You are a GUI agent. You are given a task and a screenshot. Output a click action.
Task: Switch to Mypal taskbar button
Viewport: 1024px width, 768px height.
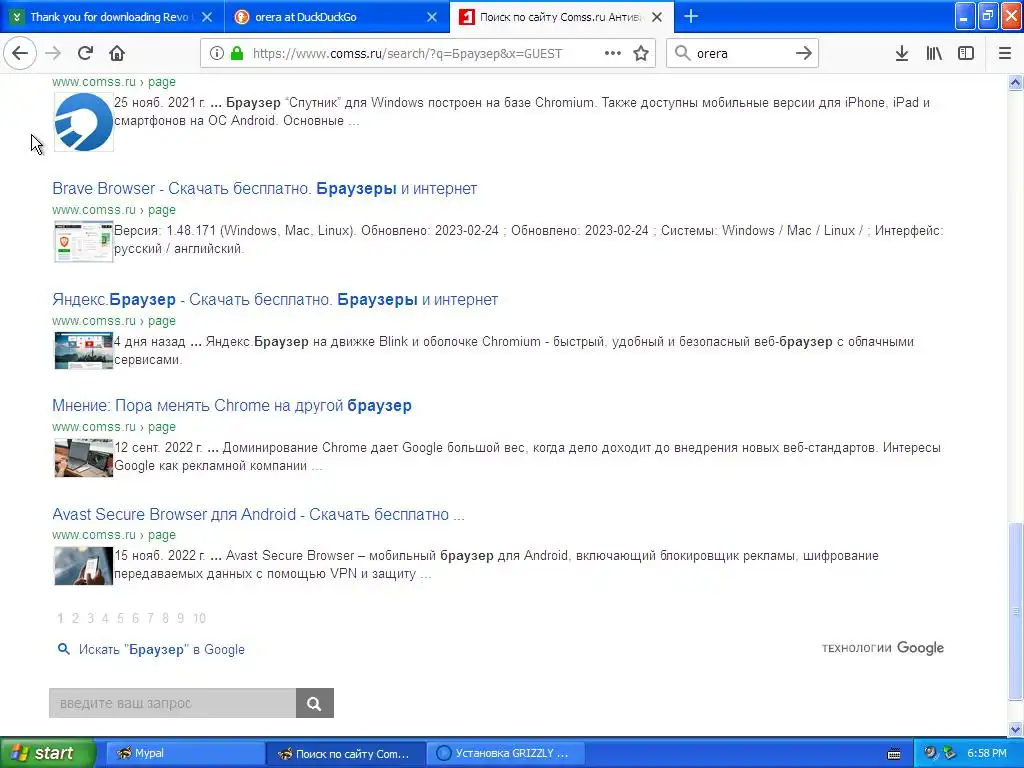tap(185, 753)
